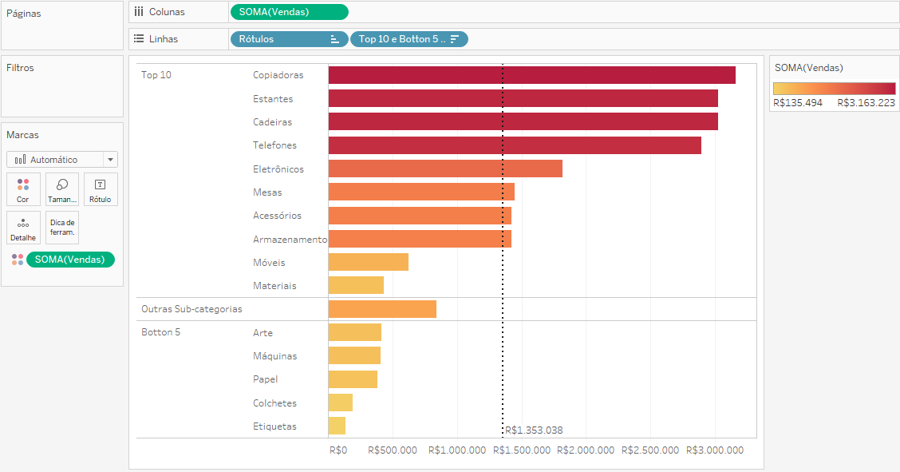Click the R$1.353.038 reference line label
This screenshot has height=472, width=900.
tap(534, 430)
